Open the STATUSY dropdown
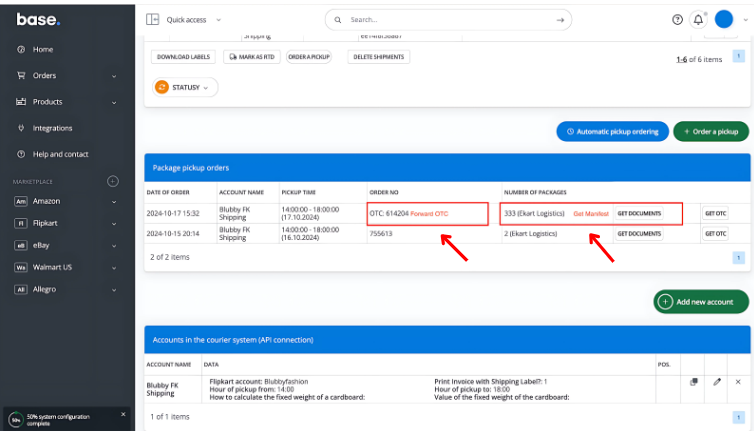The width and height of the screenshot is (754, 442). [x=185, y=87]
